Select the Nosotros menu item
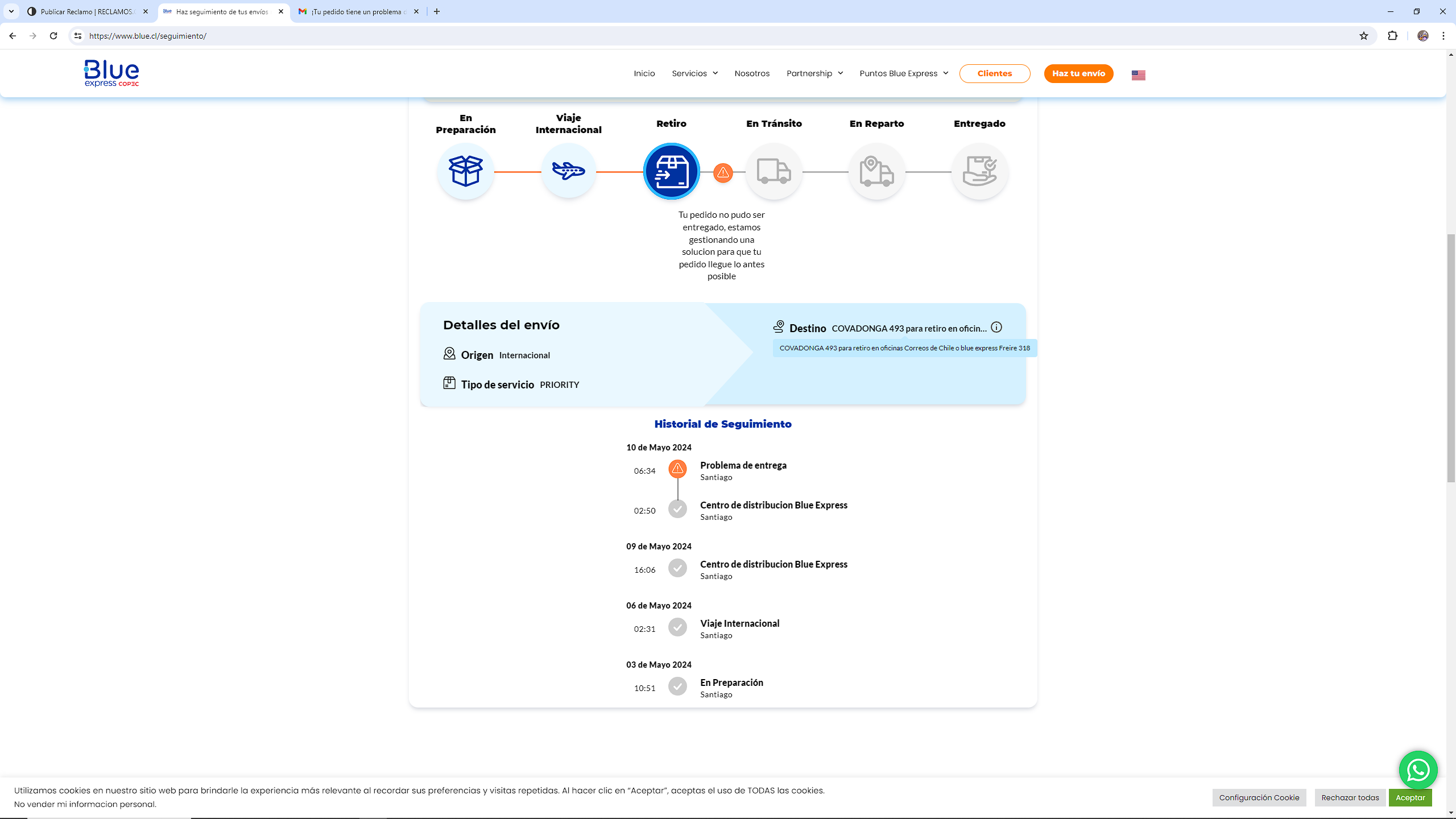 coord(752,73)
